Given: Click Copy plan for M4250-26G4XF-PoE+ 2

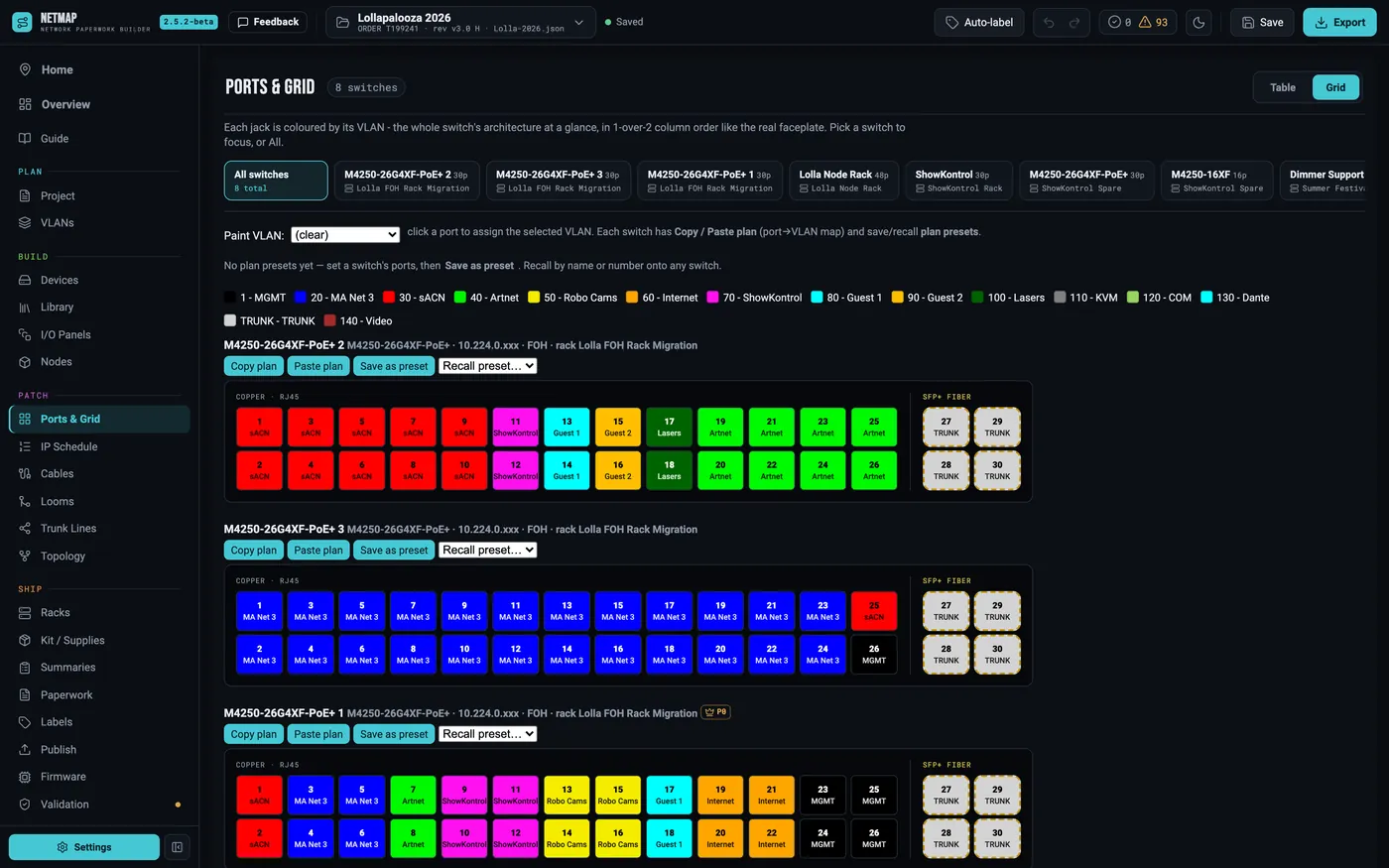Looking at the screenshot, I should [254, 366].
